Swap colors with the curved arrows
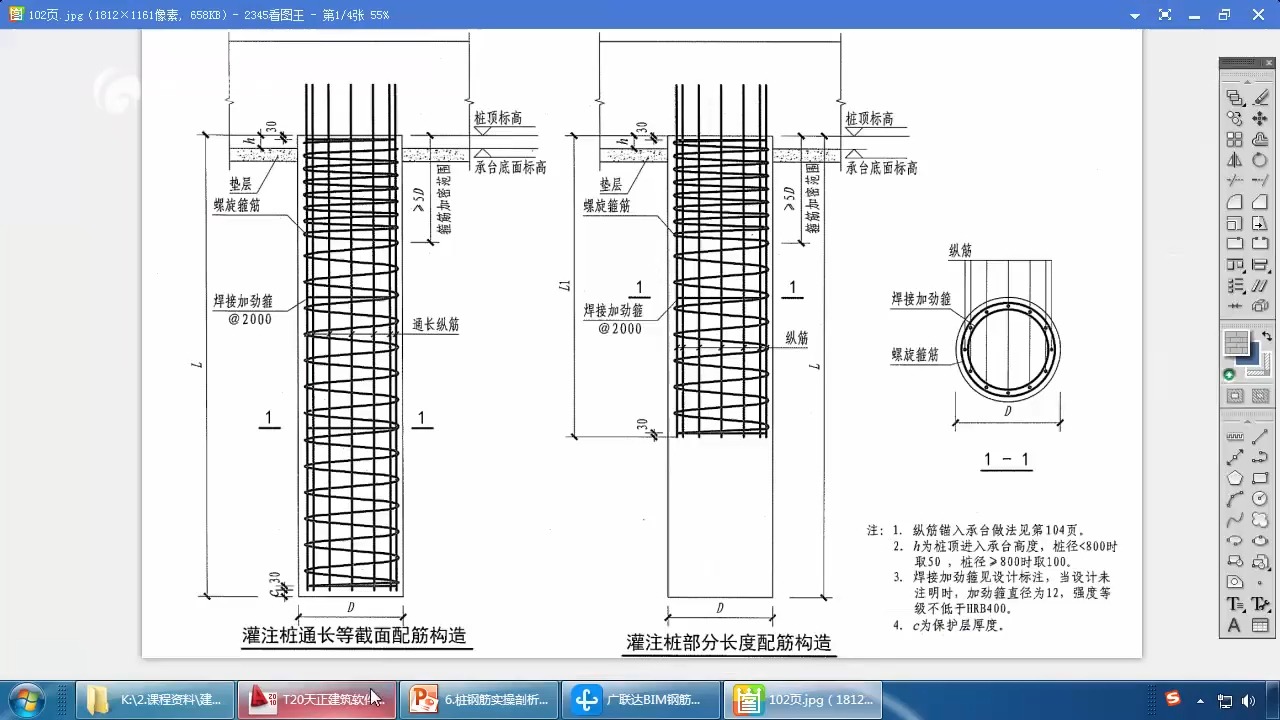 click(1267, 335)
